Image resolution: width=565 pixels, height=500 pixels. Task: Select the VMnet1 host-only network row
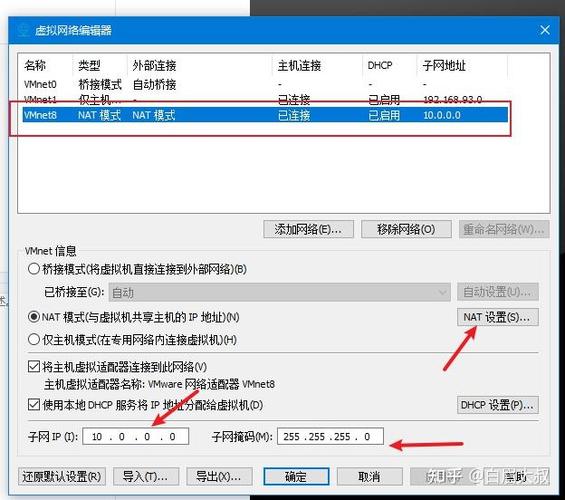[265, 99]
